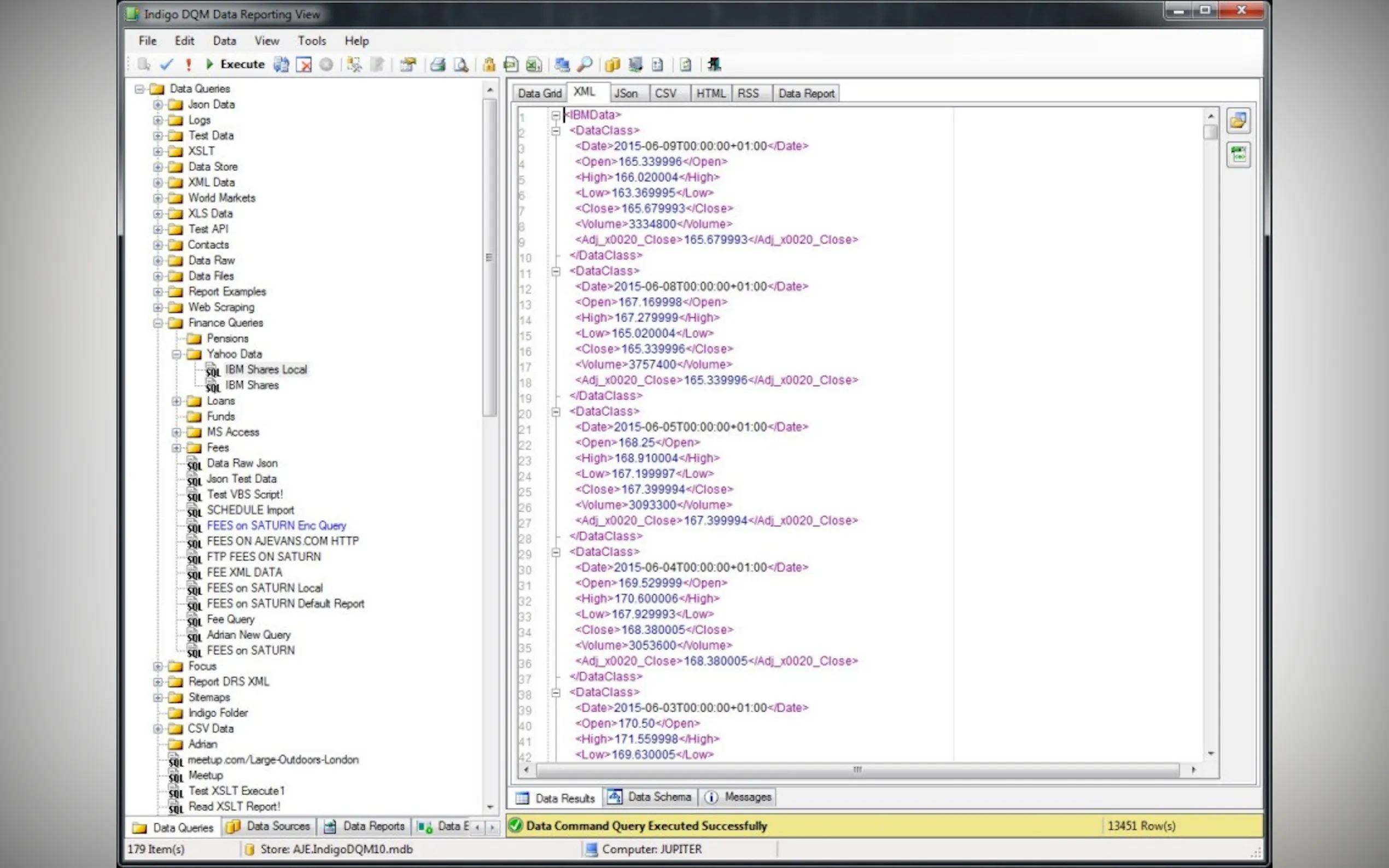The width and height of the screenshot is (1389, 868).
Task: Click the padlock icon in toolbar
Action: point(489,64)
